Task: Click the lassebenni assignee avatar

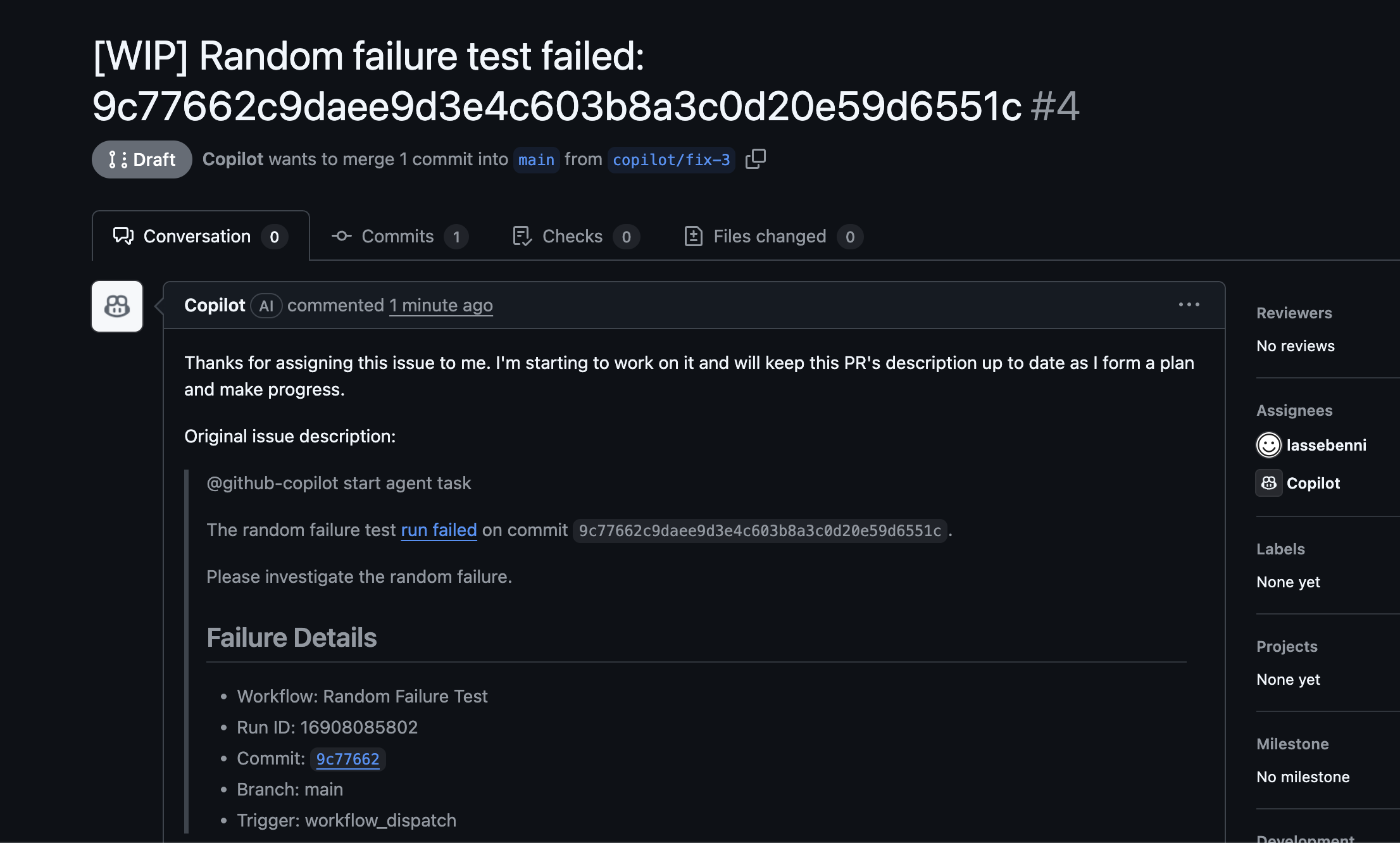Action: click(x=1268, y=445)
